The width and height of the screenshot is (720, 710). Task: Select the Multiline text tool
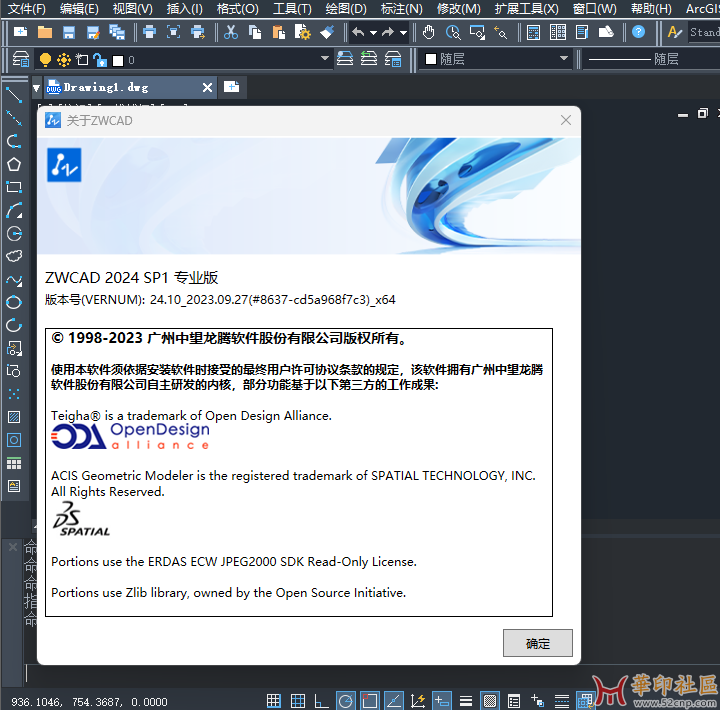click(14, 486)
